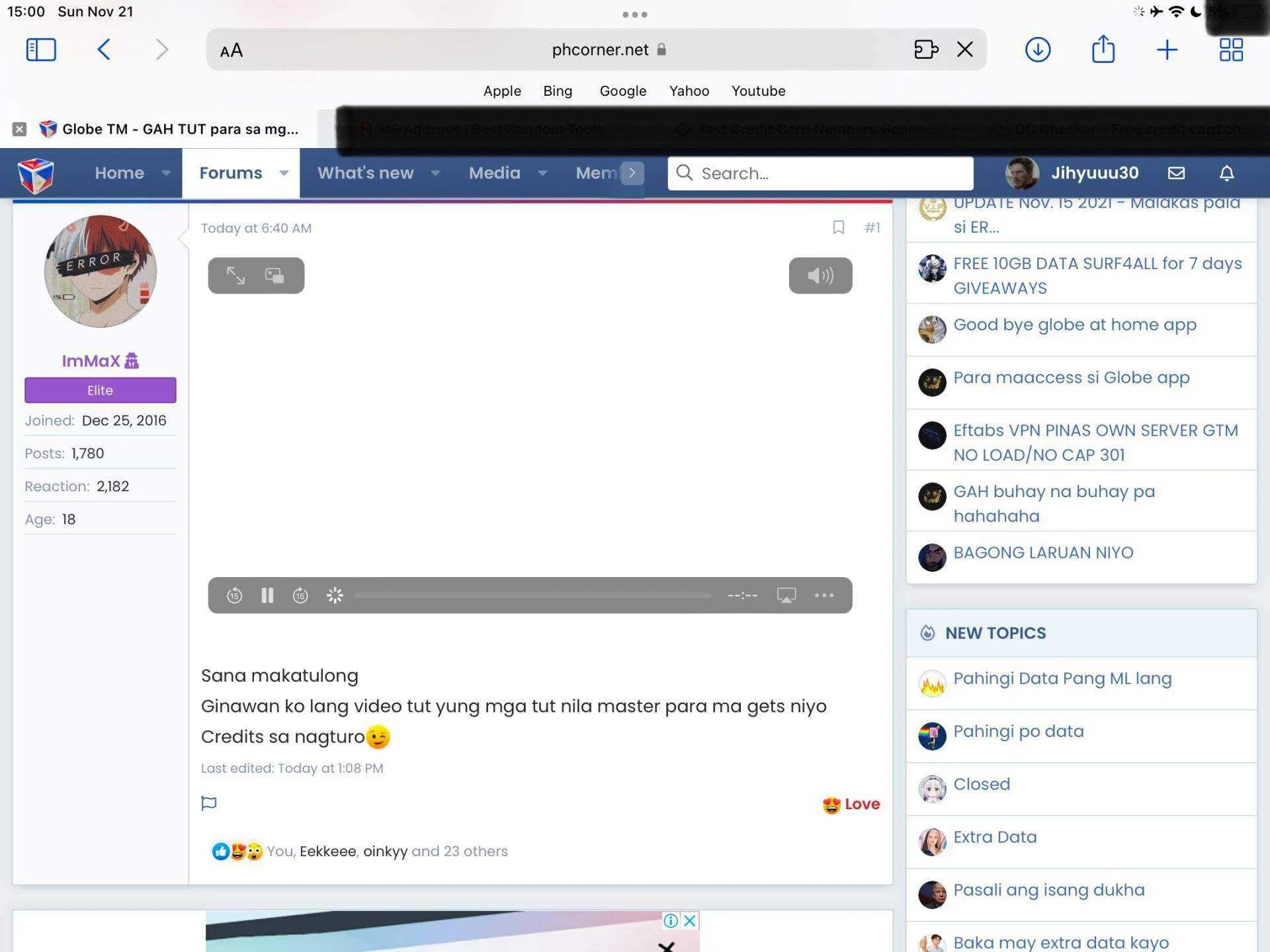This screenshot has width=1270, height=952.
Task: Open thread Good bye globe at home app
Action: tap(1075, 325)
